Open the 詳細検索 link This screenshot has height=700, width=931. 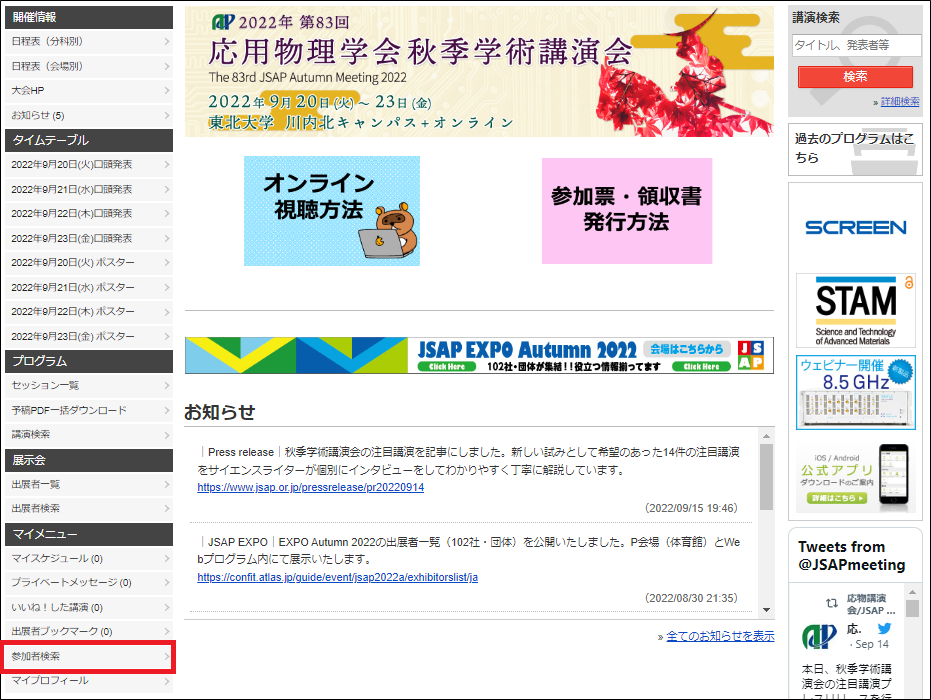tap(899, 102)
